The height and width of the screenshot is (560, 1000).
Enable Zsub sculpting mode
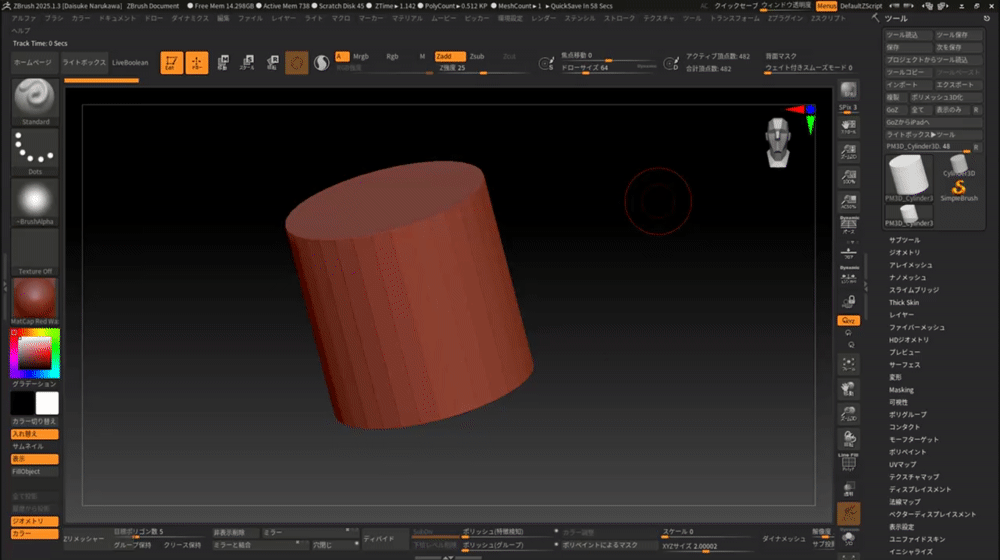pyautogui.click(x=477, y=57)
